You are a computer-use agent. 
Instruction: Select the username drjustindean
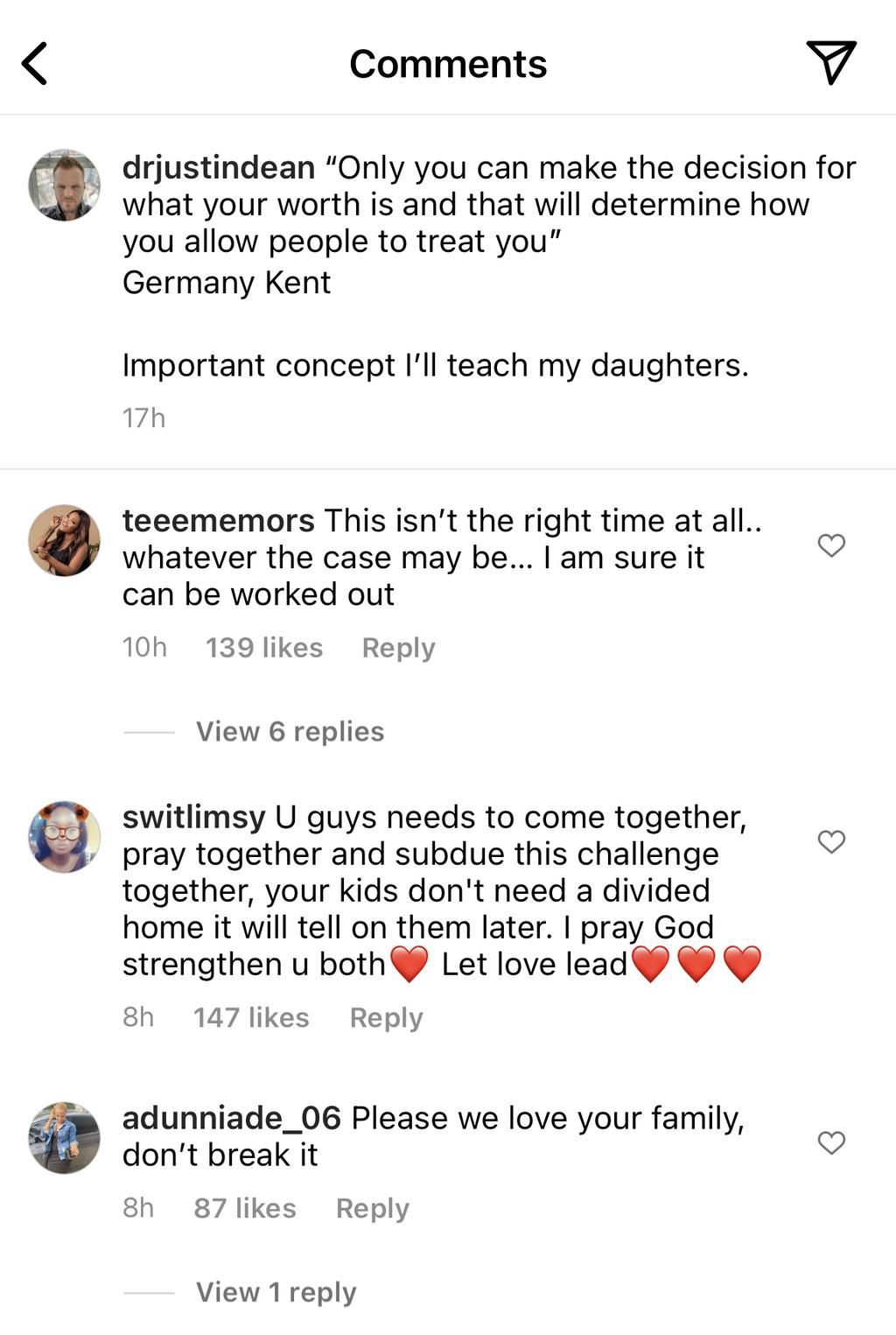[217, 168]
